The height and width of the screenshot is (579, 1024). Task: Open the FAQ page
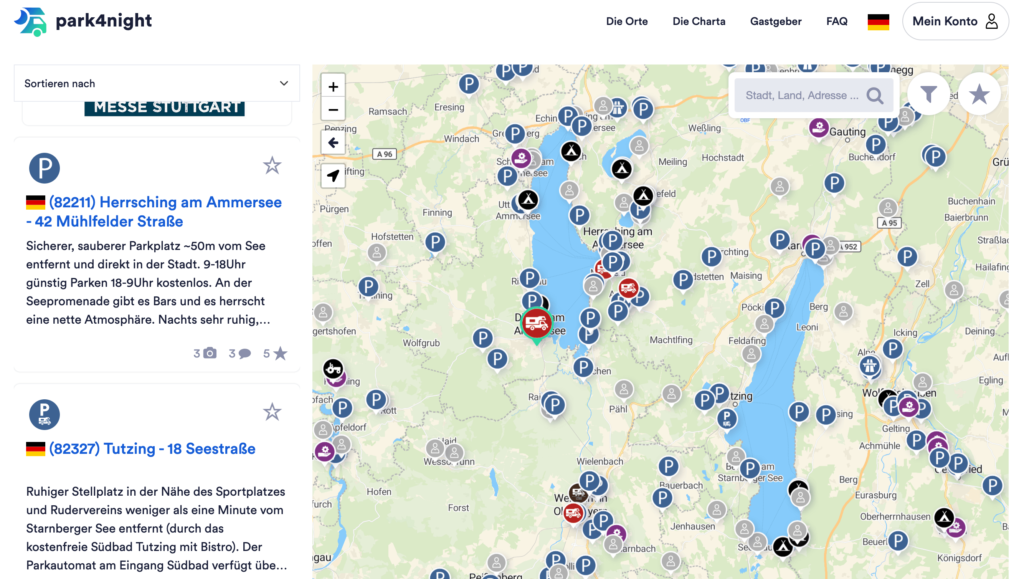pos(837,22)
